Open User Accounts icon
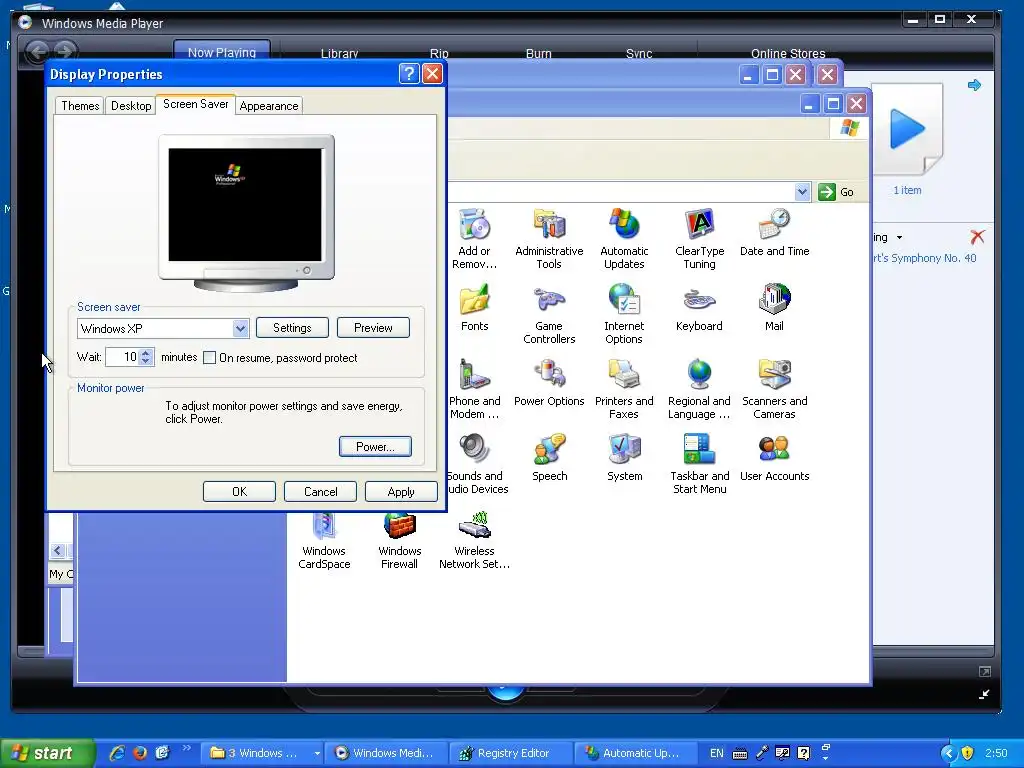Viewport: 1024px width, 768px height. 775,458
